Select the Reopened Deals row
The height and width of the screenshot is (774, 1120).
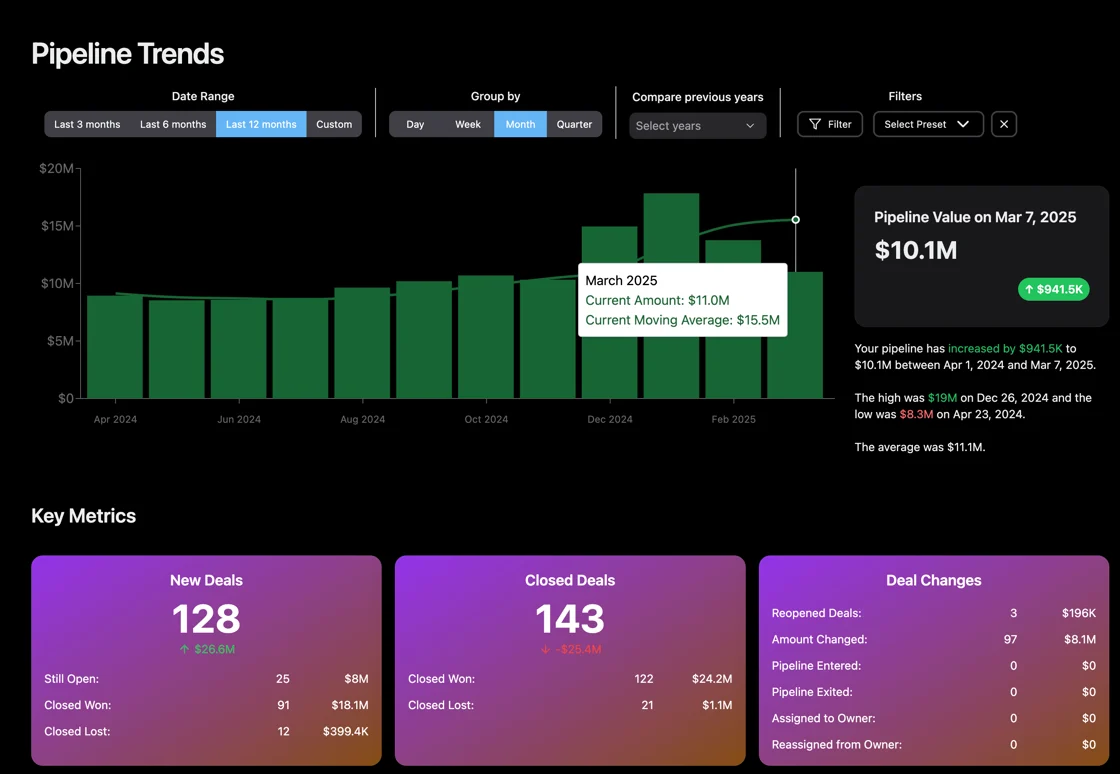933,613
